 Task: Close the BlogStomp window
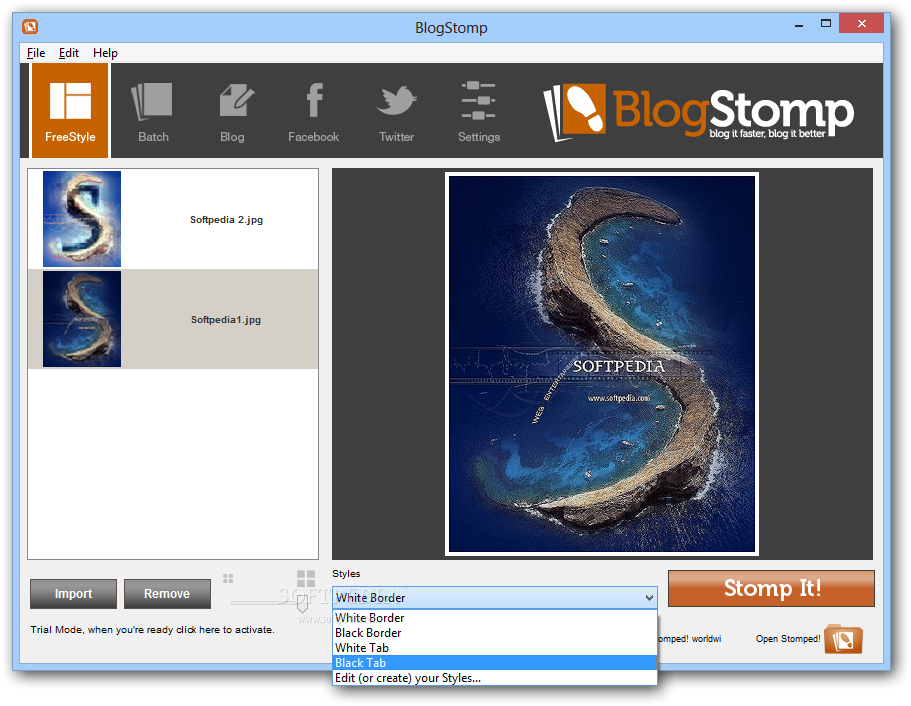point(862,24)
